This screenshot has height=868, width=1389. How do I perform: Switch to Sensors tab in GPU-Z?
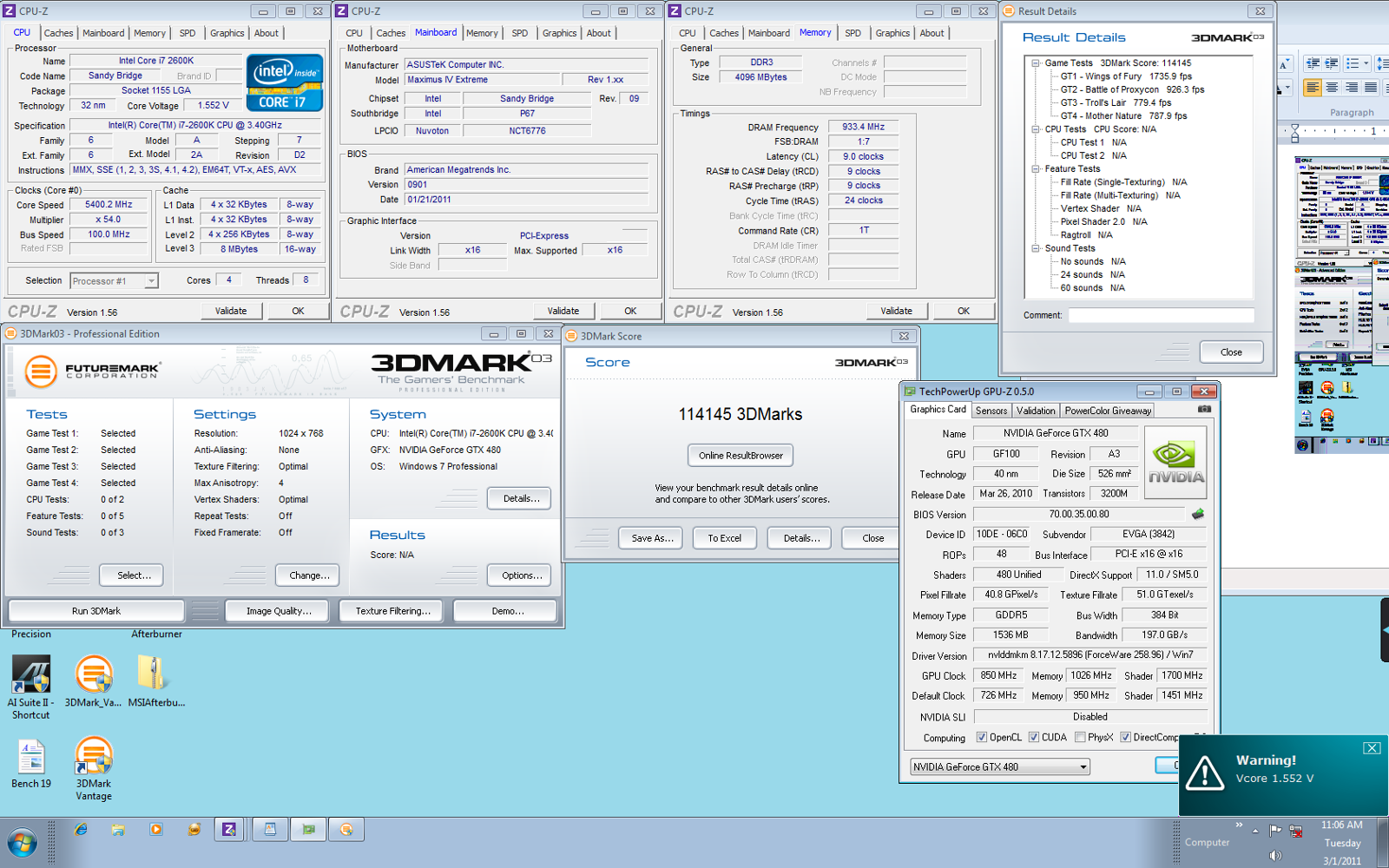(991, 411)
